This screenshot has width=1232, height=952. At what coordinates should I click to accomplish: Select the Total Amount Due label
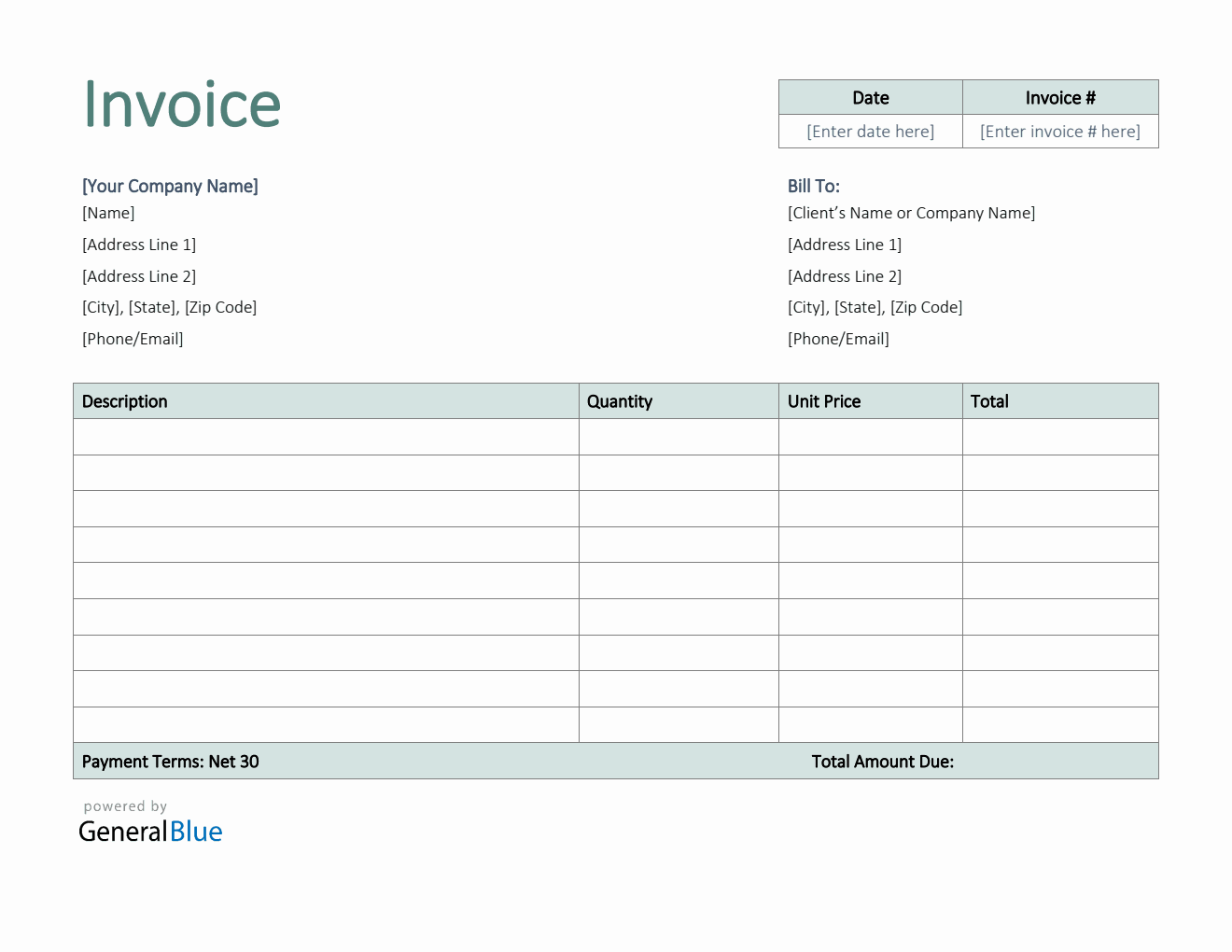(x=882, y=761)
